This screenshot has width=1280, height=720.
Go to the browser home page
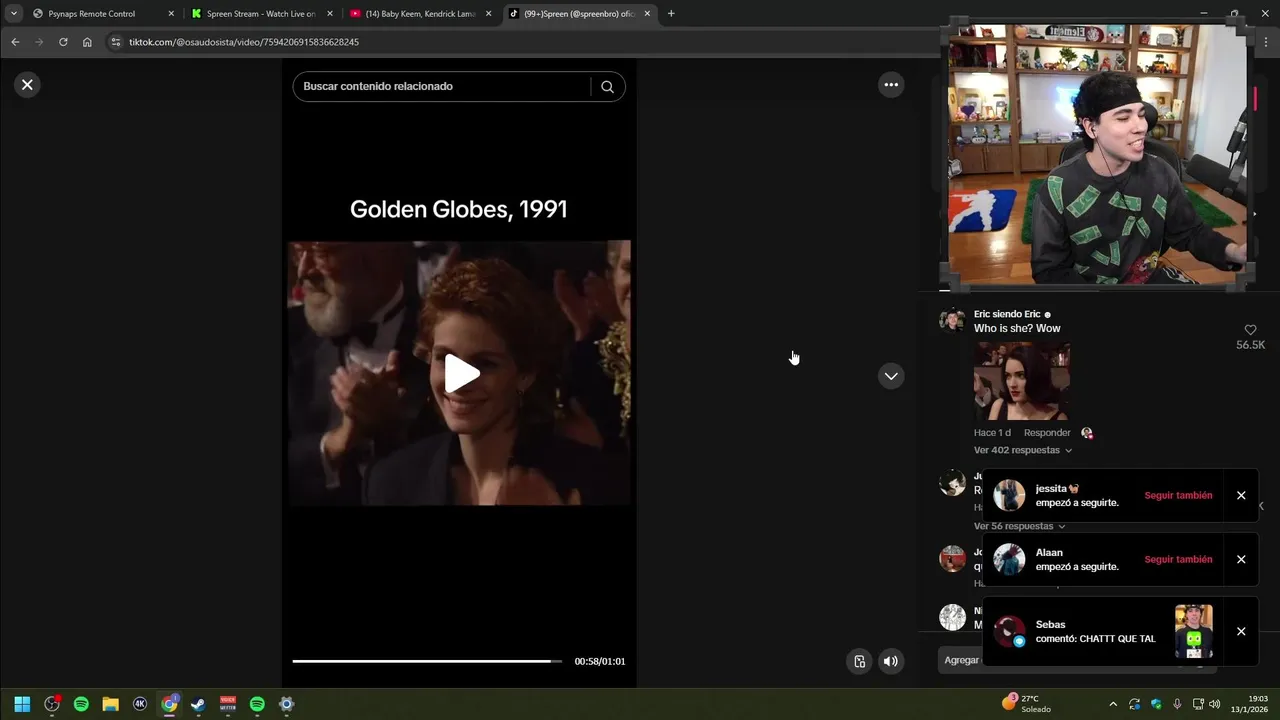pyautogui.click(x=87, y=42)
